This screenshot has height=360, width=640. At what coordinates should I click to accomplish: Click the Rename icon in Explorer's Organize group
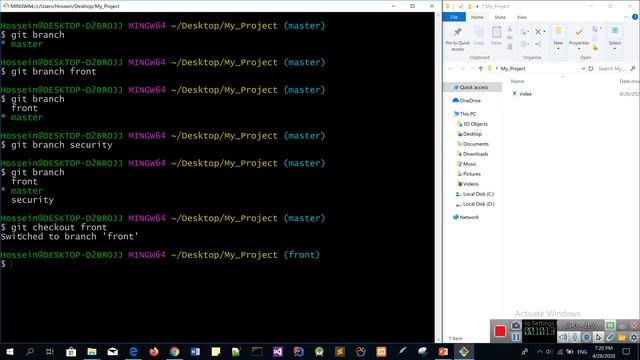pos(538,44)
